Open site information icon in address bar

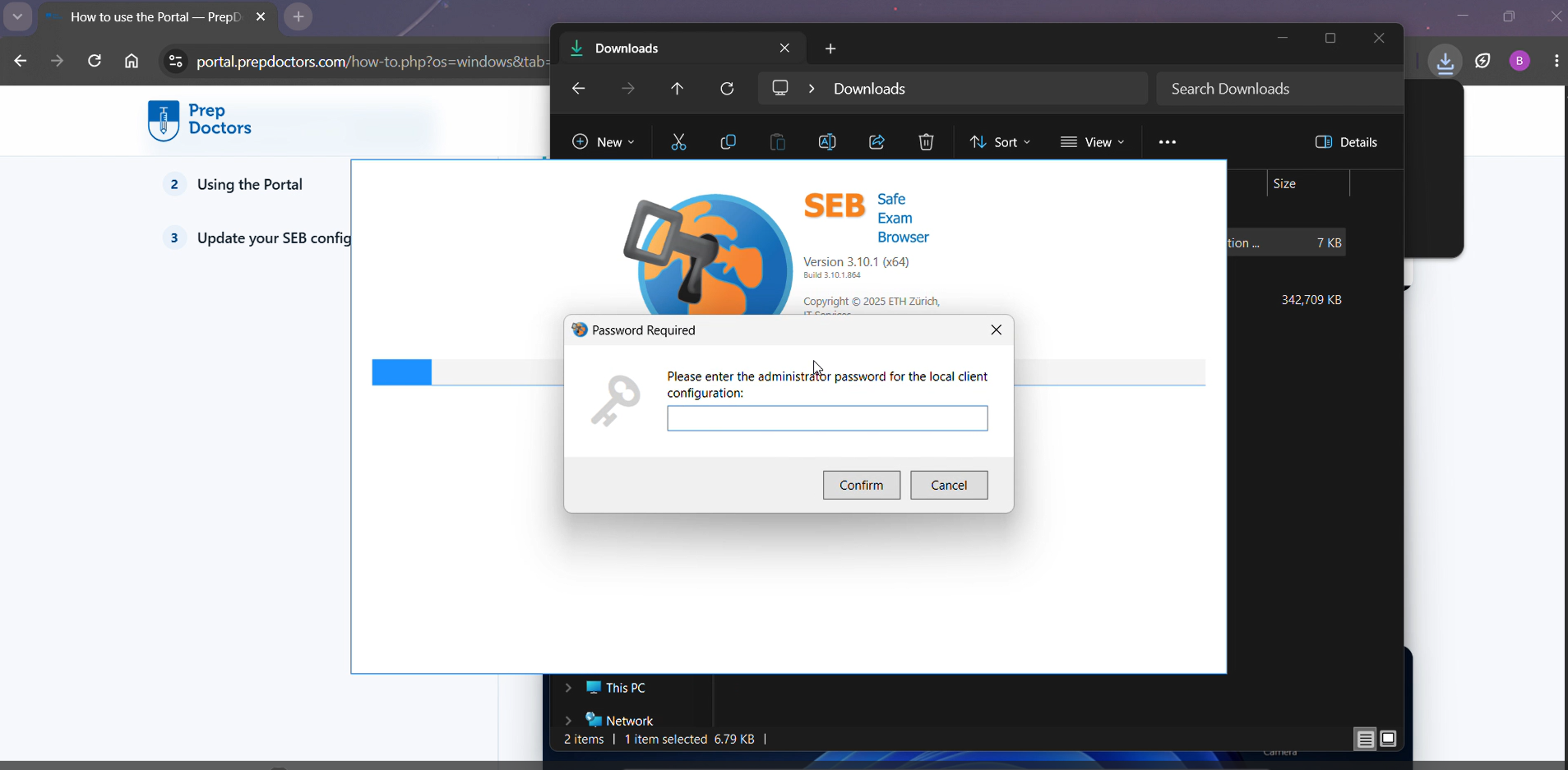[175, 62]
